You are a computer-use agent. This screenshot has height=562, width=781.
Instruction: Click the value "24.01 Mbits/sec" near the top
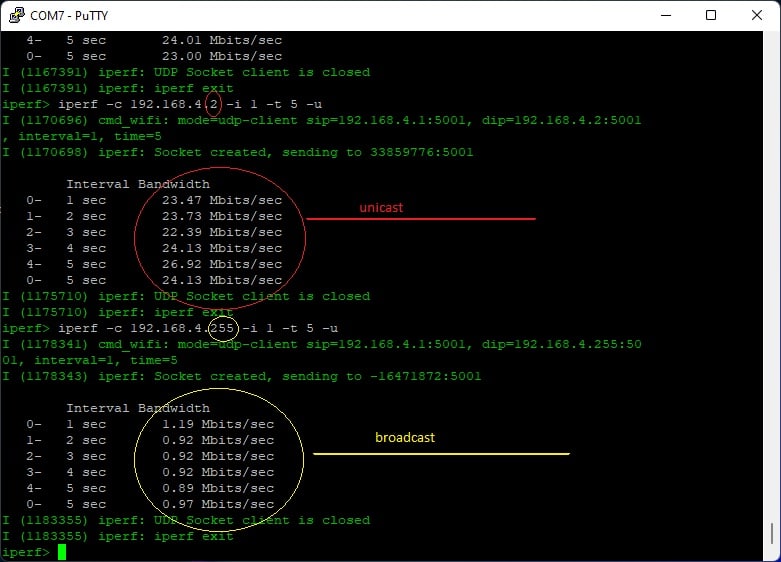coord(222,40)
